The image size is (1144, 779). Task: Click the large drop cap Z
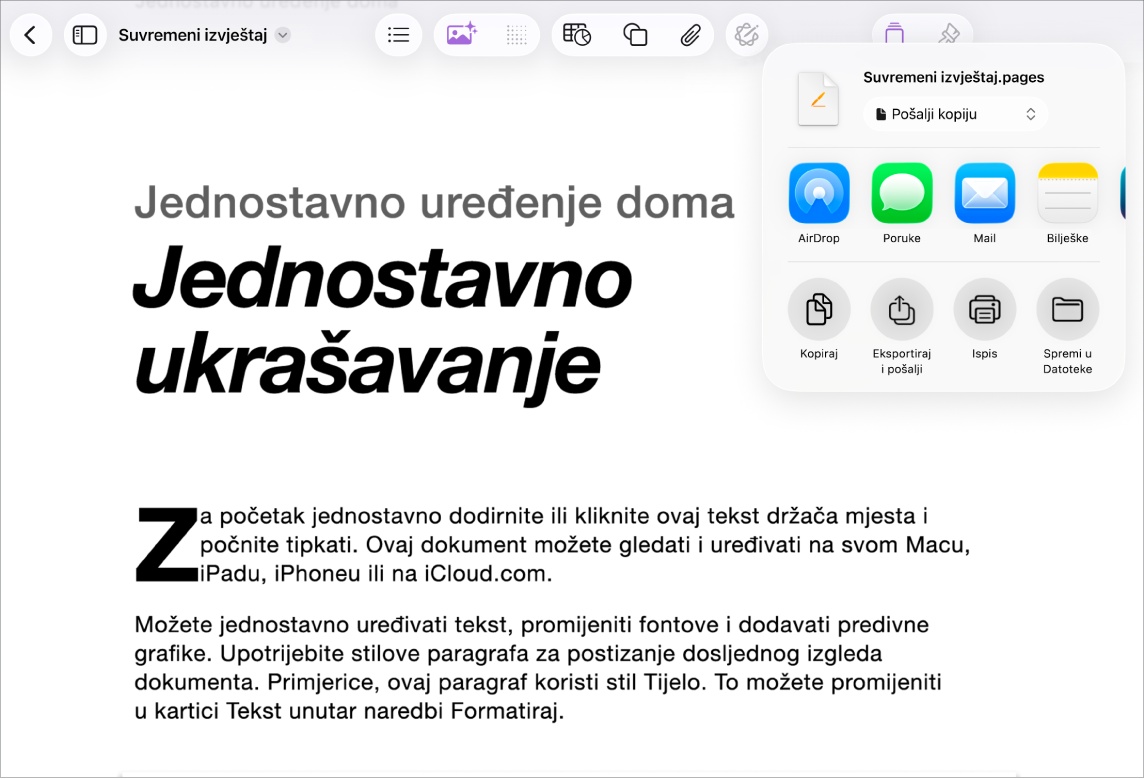click(166, 544)
